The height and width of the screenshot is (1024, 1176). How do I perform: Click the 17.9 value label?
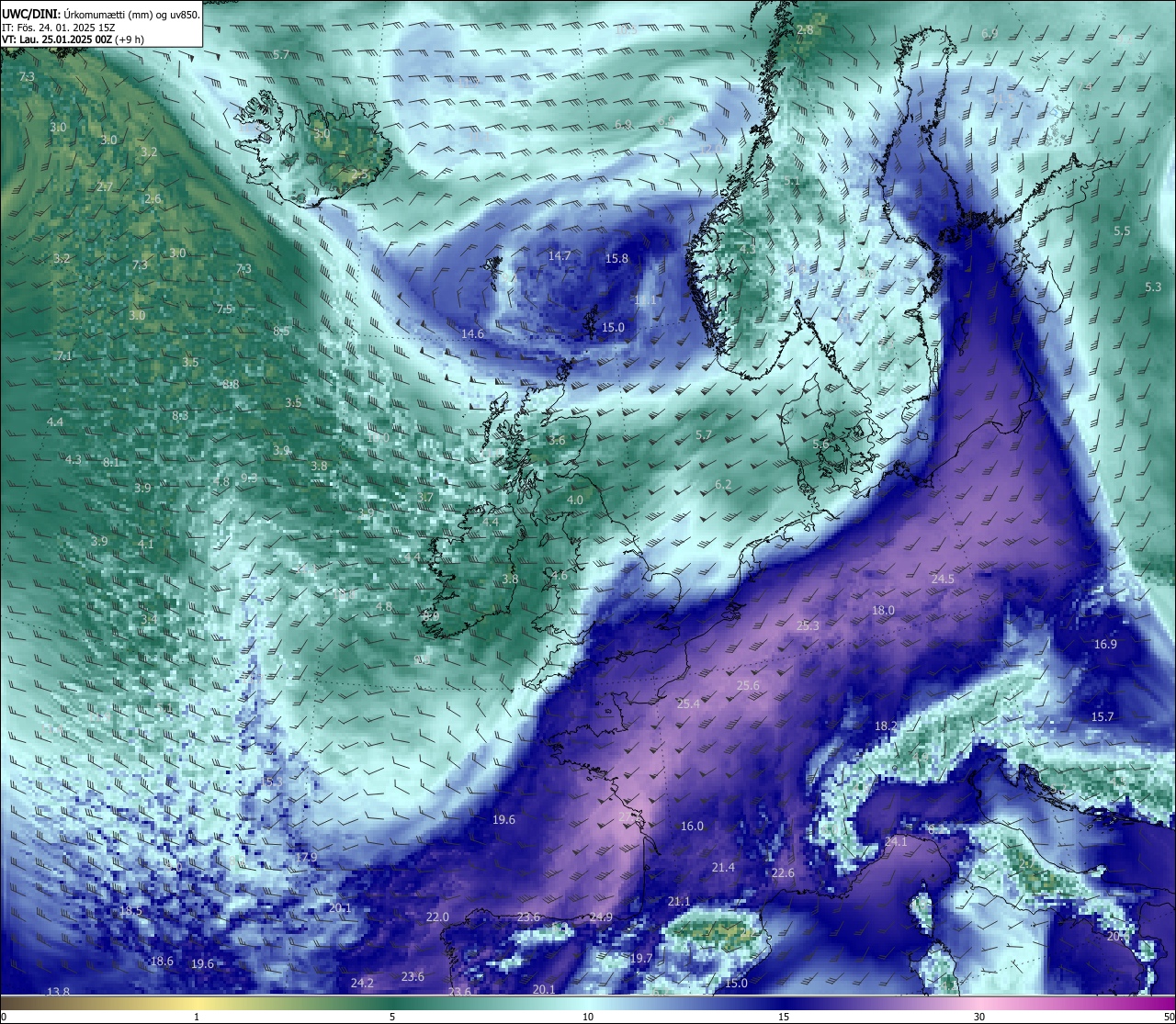click(305, 858)
